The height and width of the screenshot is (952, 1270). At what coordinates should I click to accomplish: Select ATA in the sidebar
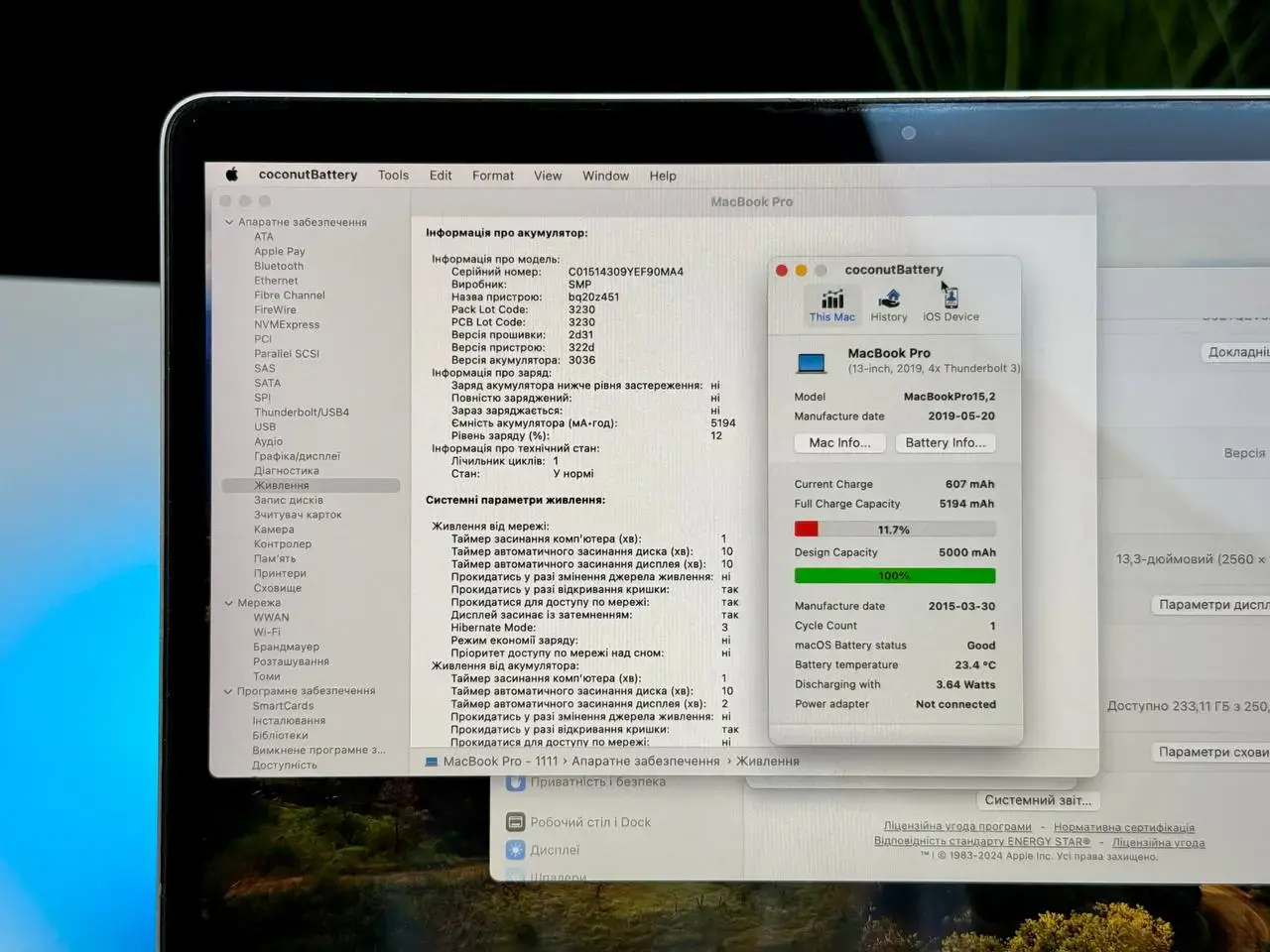263,237
